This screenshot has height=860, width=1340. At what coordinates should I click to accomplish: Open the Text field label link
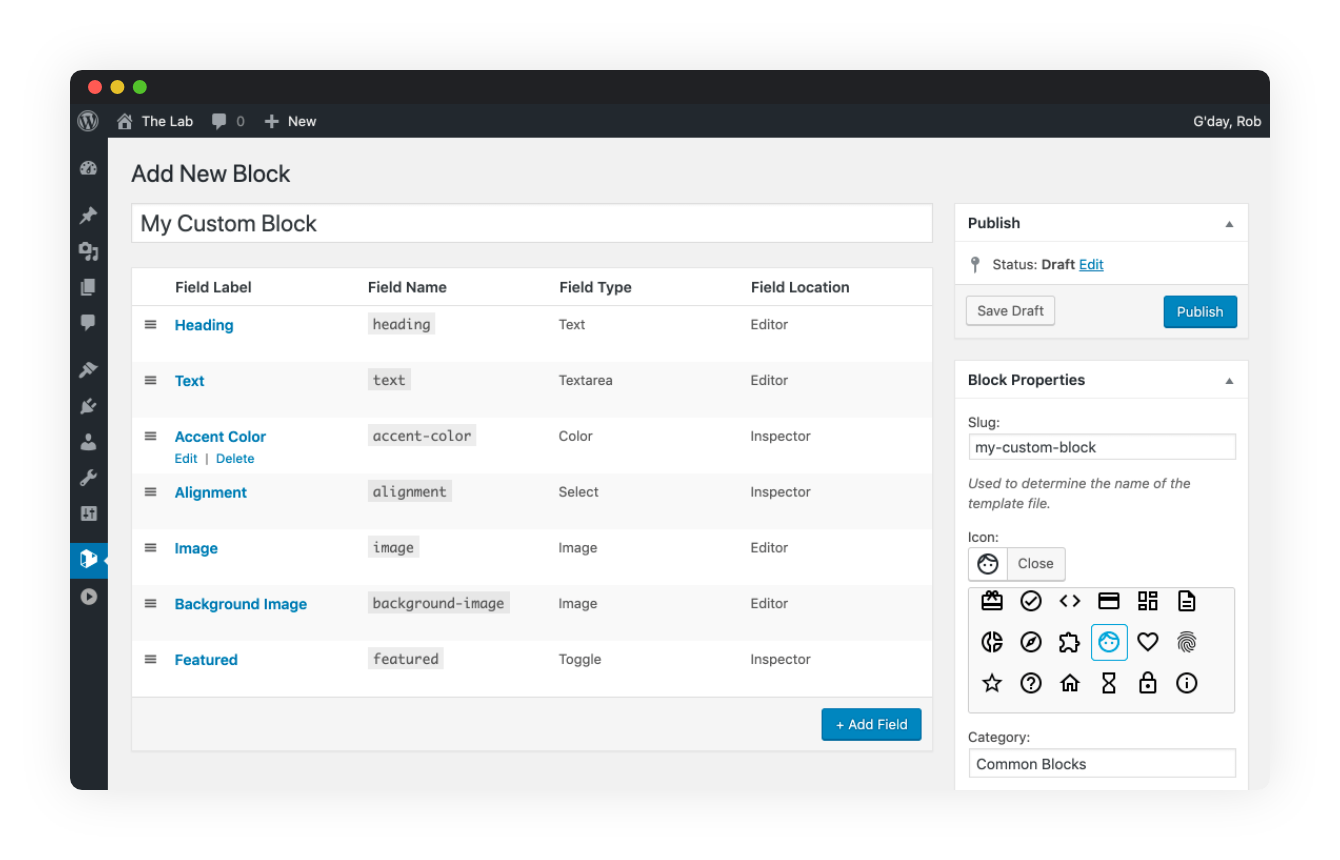(x=189, y=381)
